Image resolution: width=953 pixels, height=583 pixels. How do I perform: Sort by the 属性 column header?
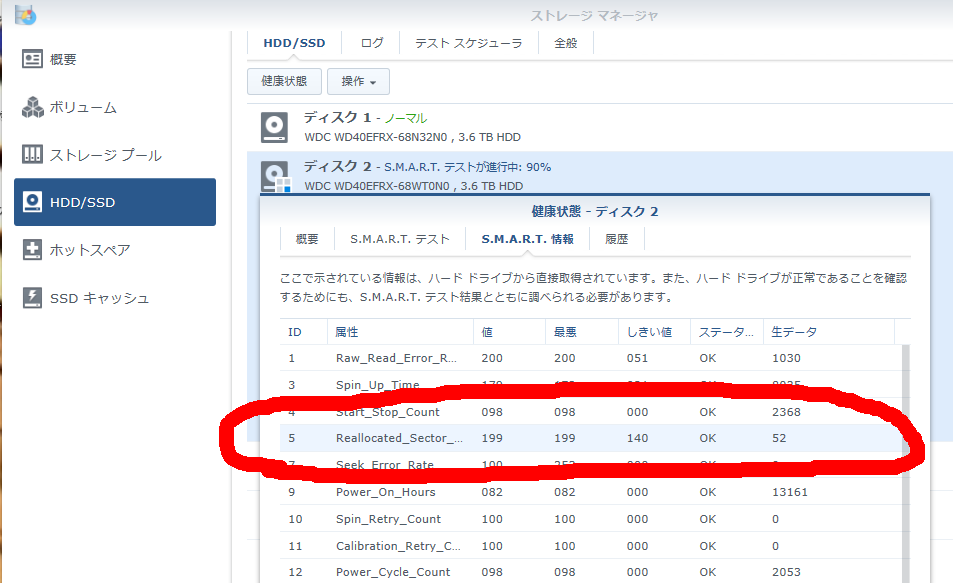click(400, 332)
